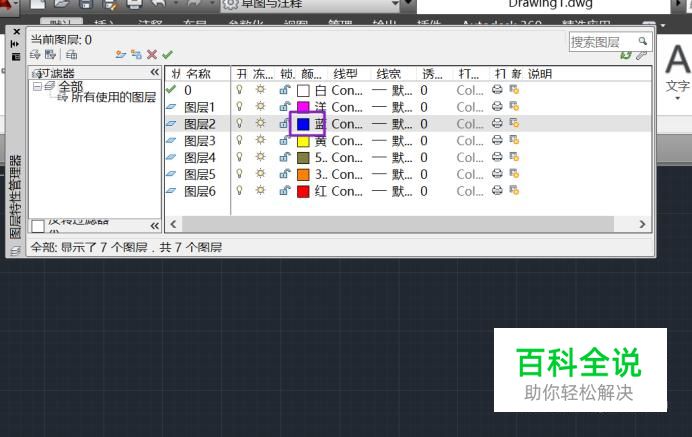
Task: Select the 全部 filter in tree
Action: pyautogui.click(x=71, y=86)
